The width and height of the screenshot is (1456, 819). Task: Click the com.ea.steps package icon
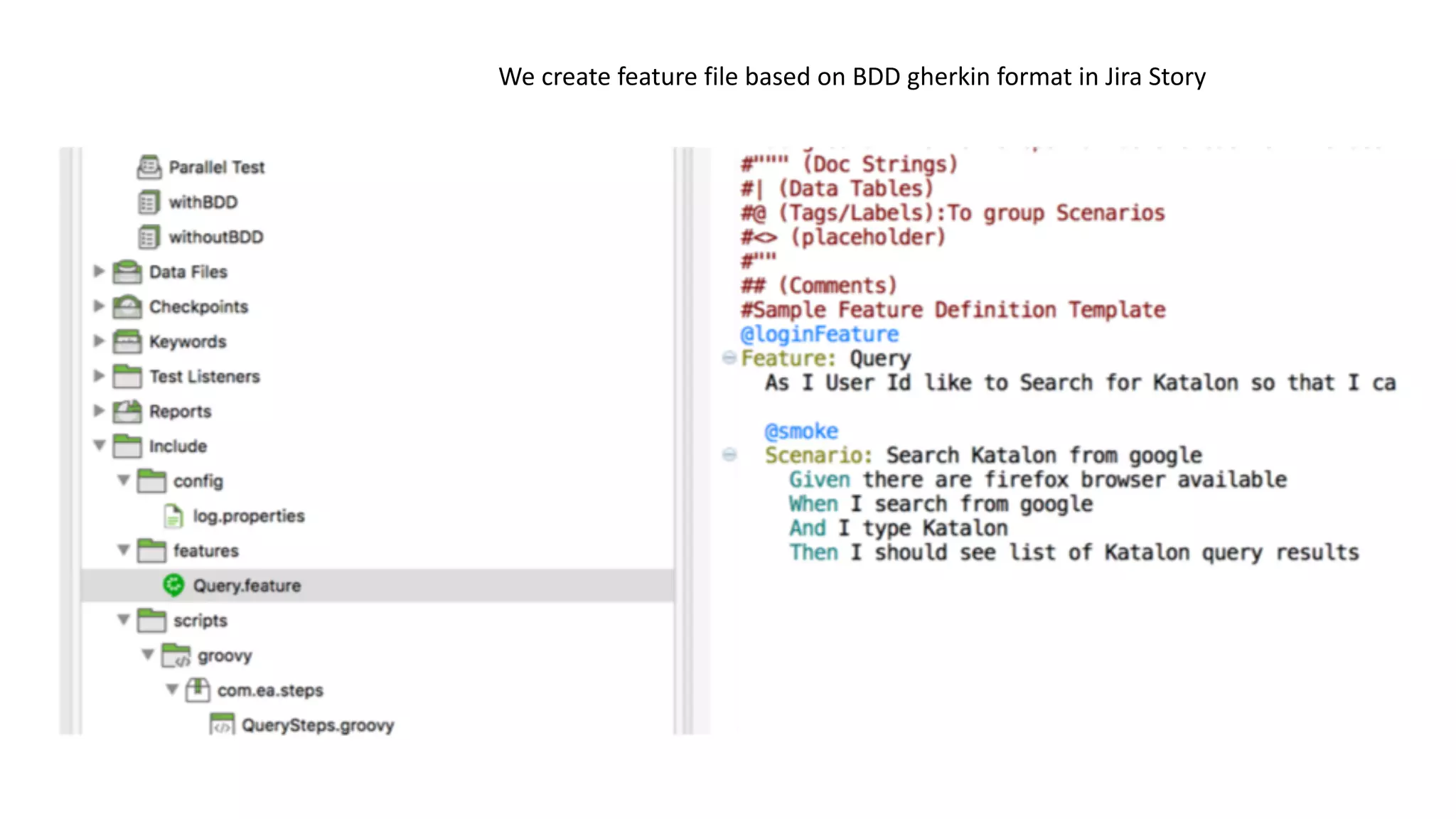click(198, 690)
